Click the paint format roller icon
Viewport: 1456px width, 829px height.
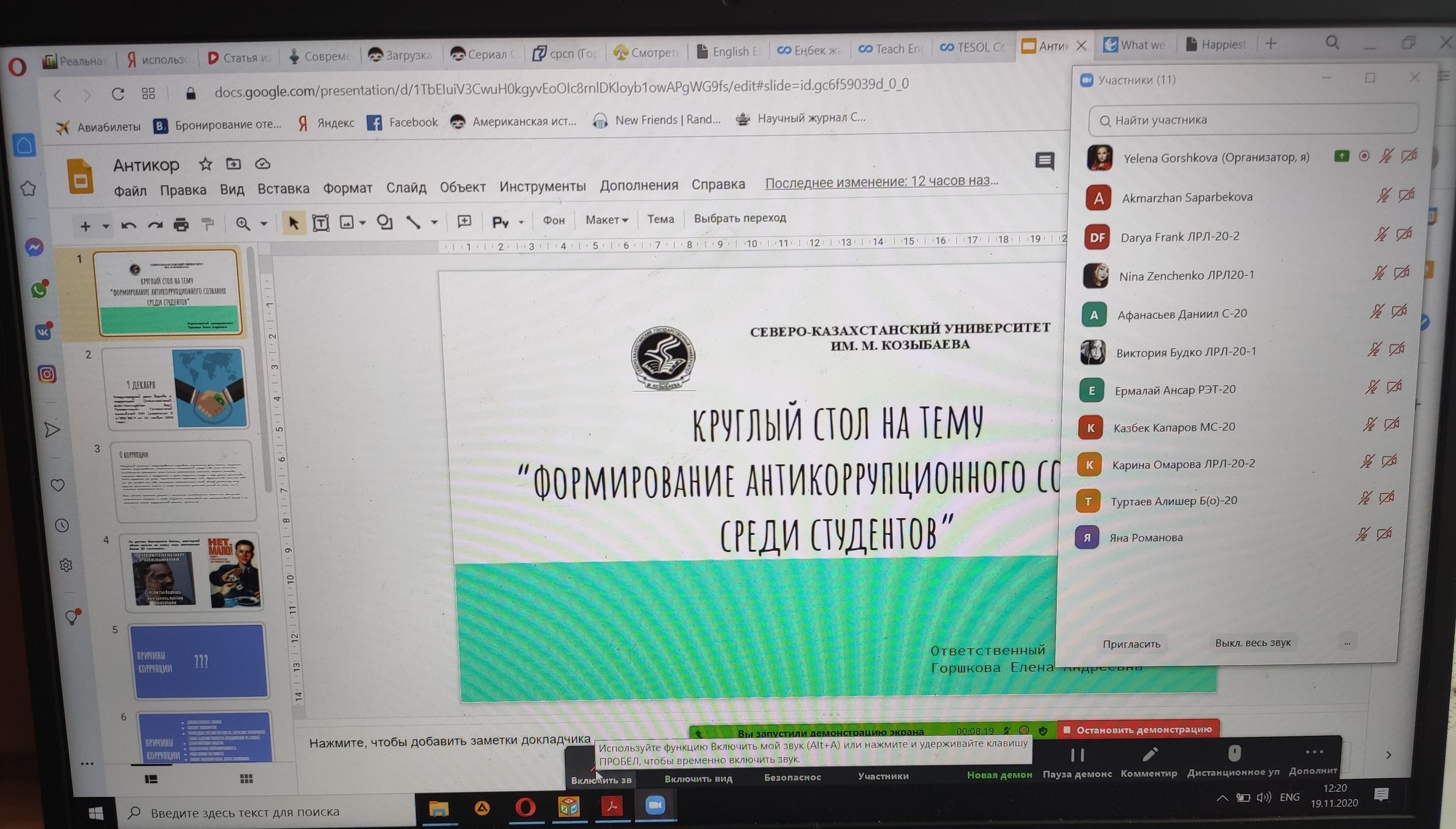pyautogui.click(x=207, y=224)
